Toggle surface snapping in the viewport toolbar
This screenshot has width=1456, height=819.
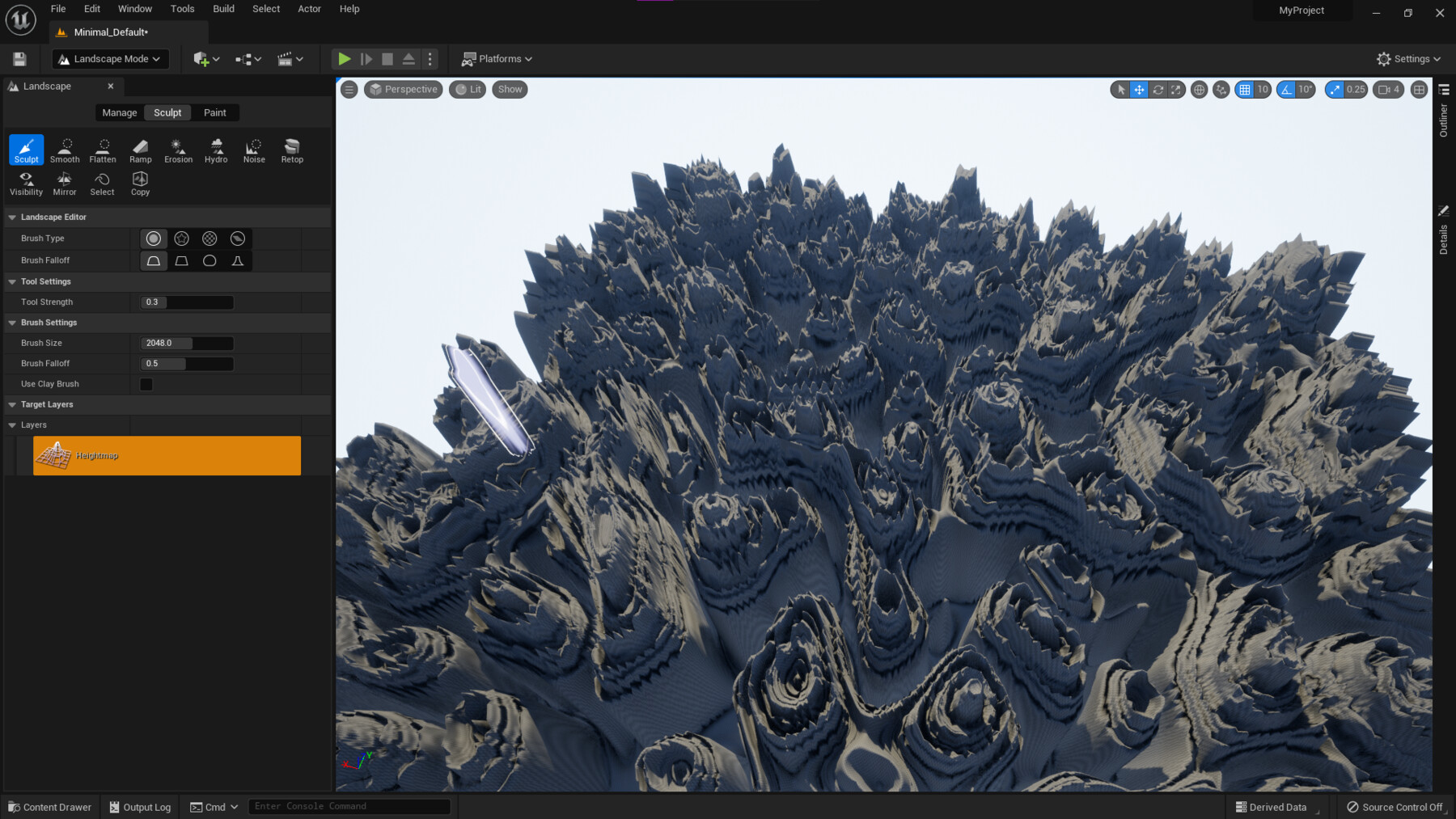[x=1221, y=89]
